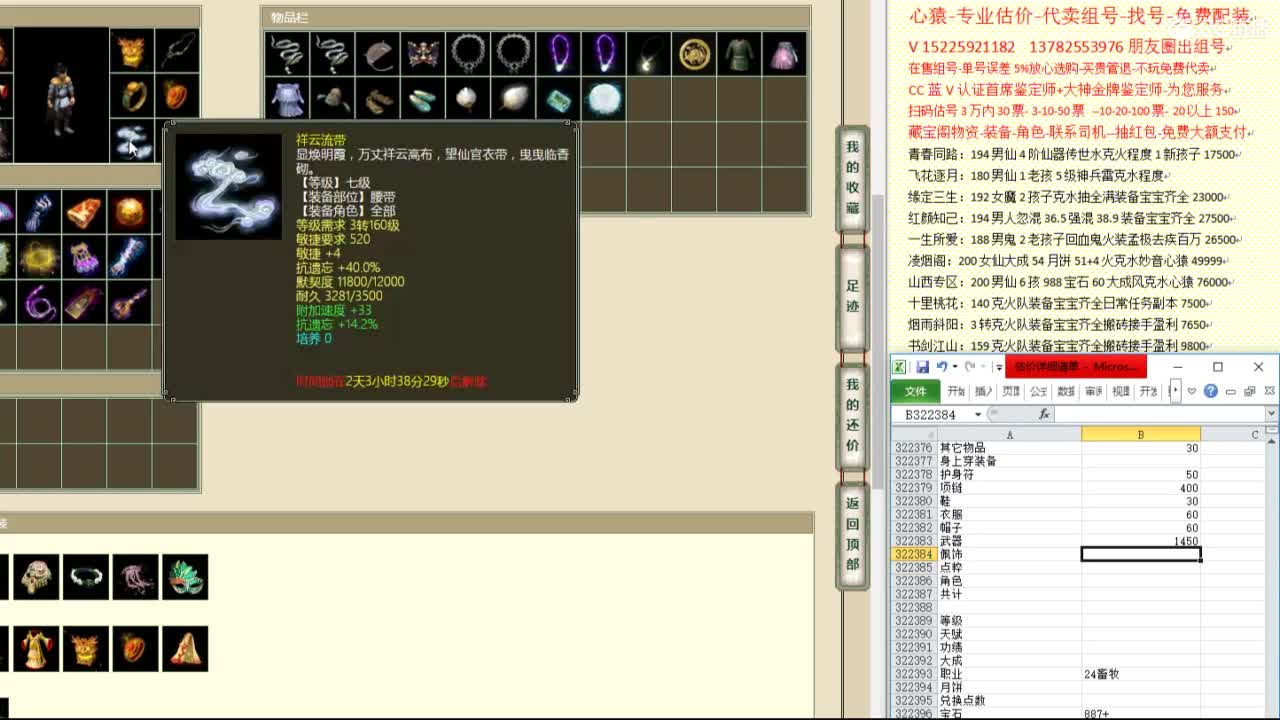Click the white fluffy fan item icon

(513, 97)
